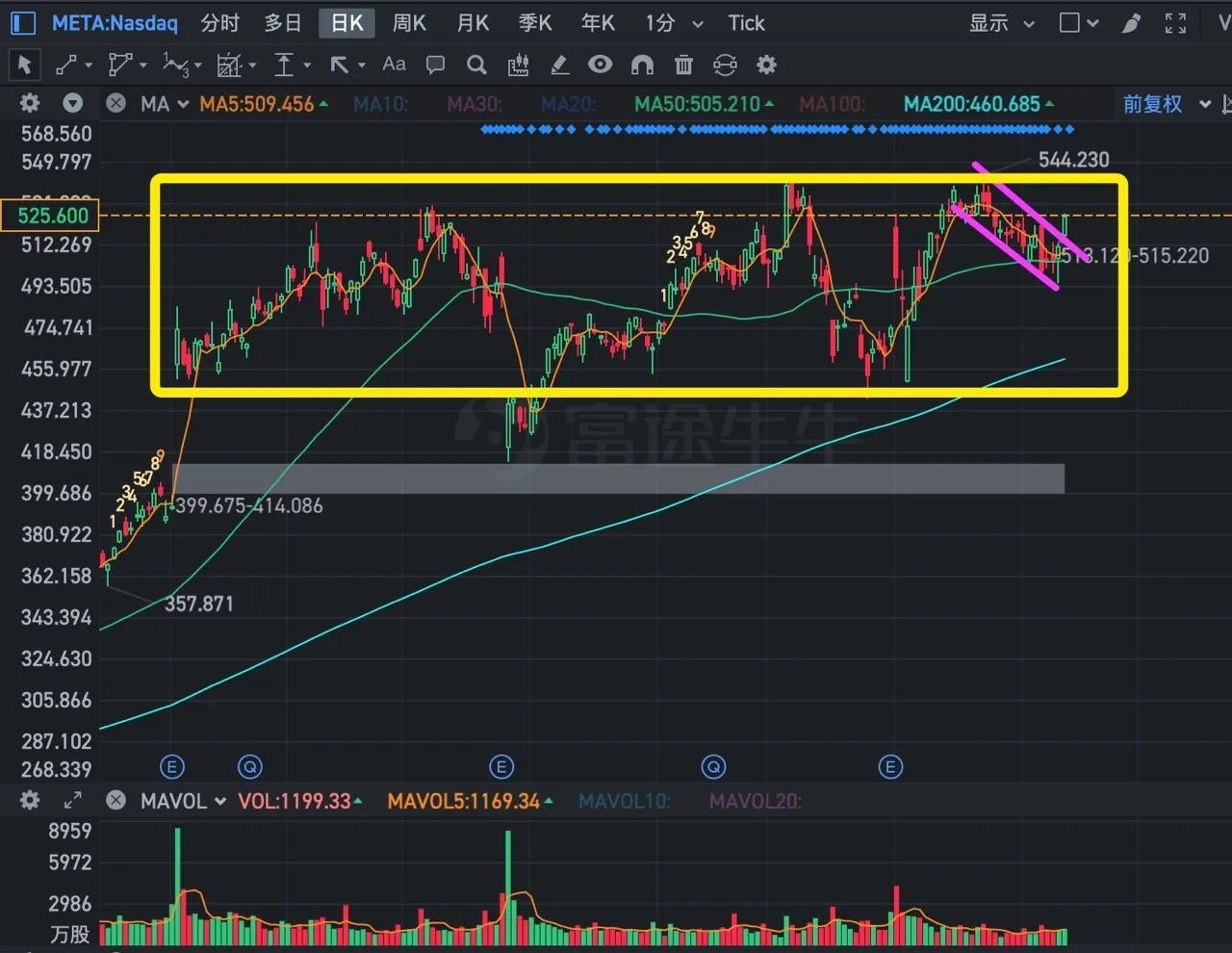Toggle the MA5 line visibility

point(263,103)
